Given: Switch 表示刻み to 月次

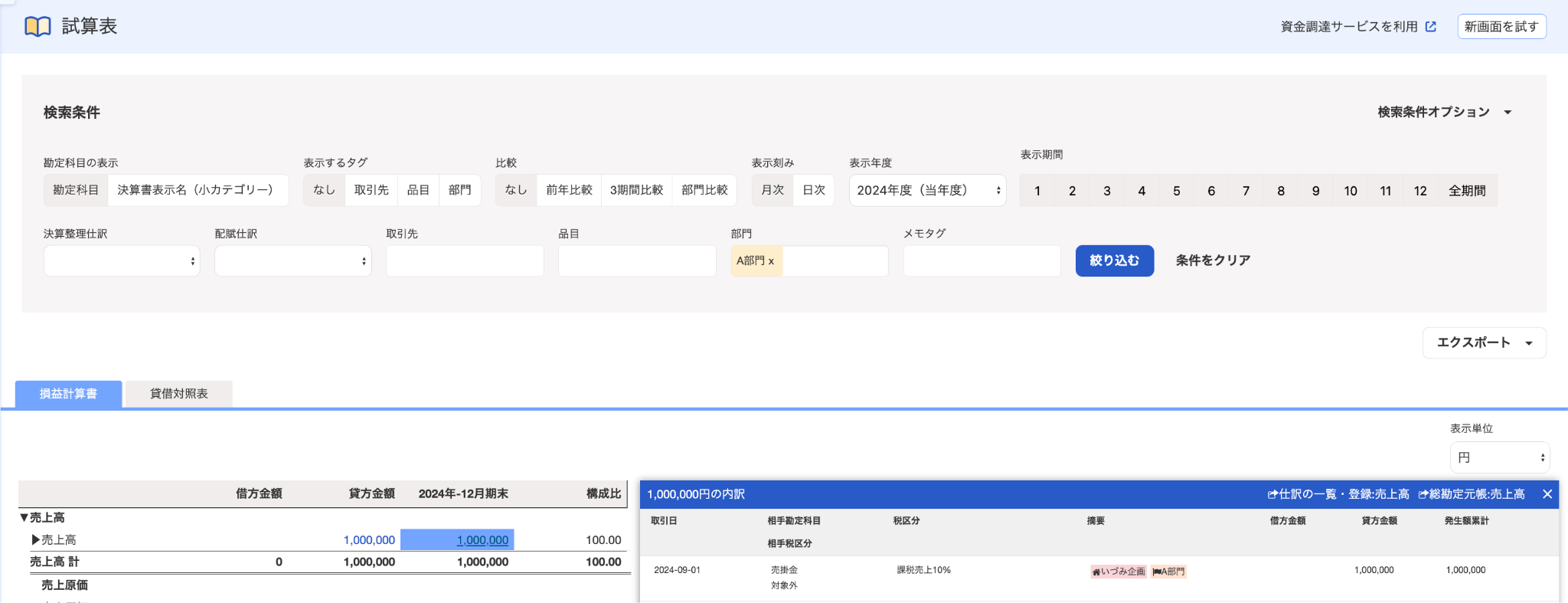Looking at the screenshot, I should click(x=773, y=190).
